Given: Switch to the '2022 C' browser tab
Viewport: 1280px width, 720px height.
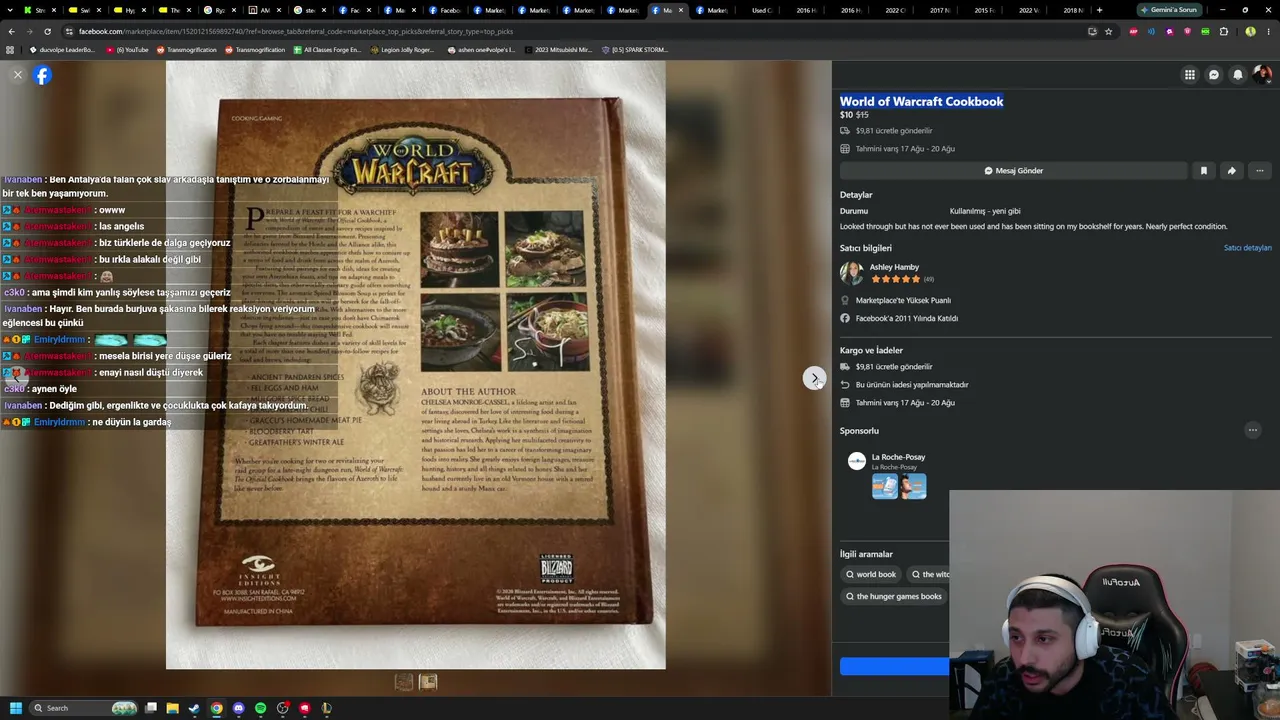Looking at the screenshot, I should pyautogui.click(x=895, y=10).
